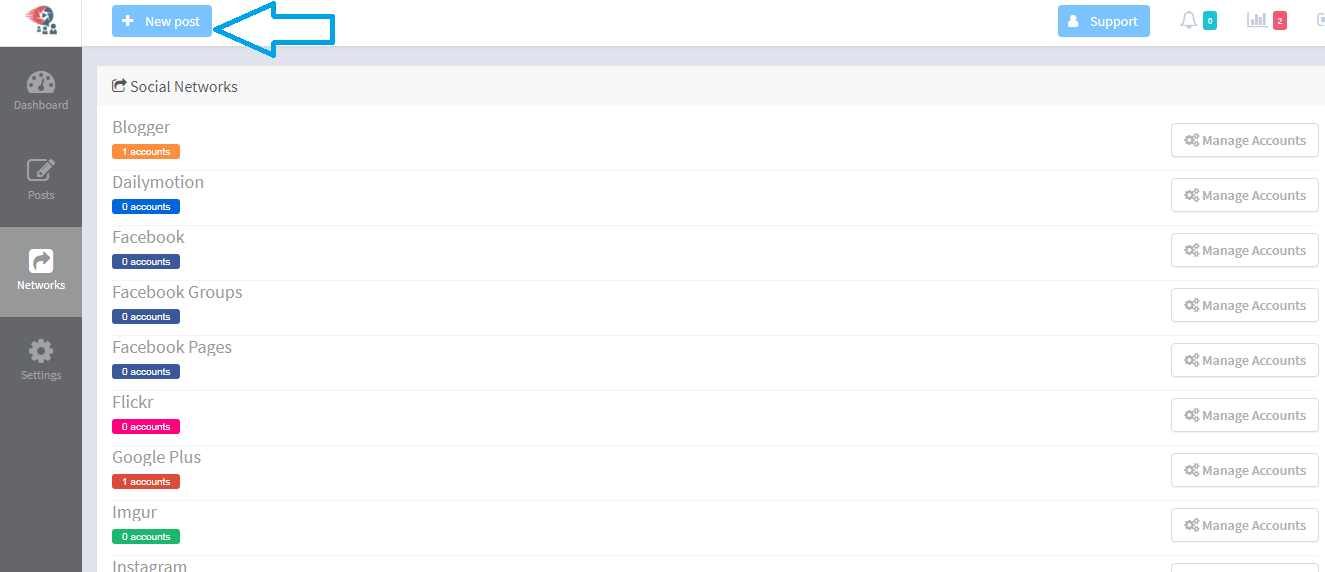Open the Support button

pyautogui.click(x=1103, y=21)
